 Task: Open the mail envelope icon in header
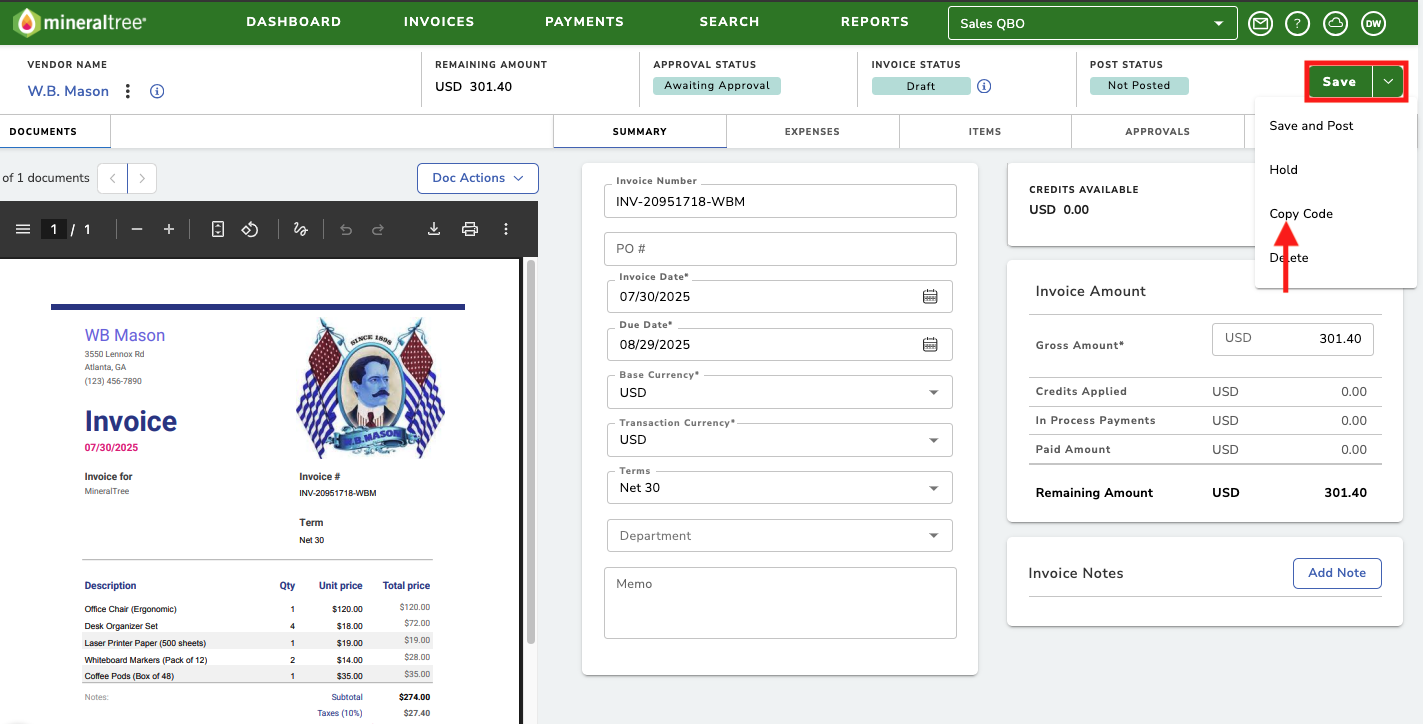1261,23
